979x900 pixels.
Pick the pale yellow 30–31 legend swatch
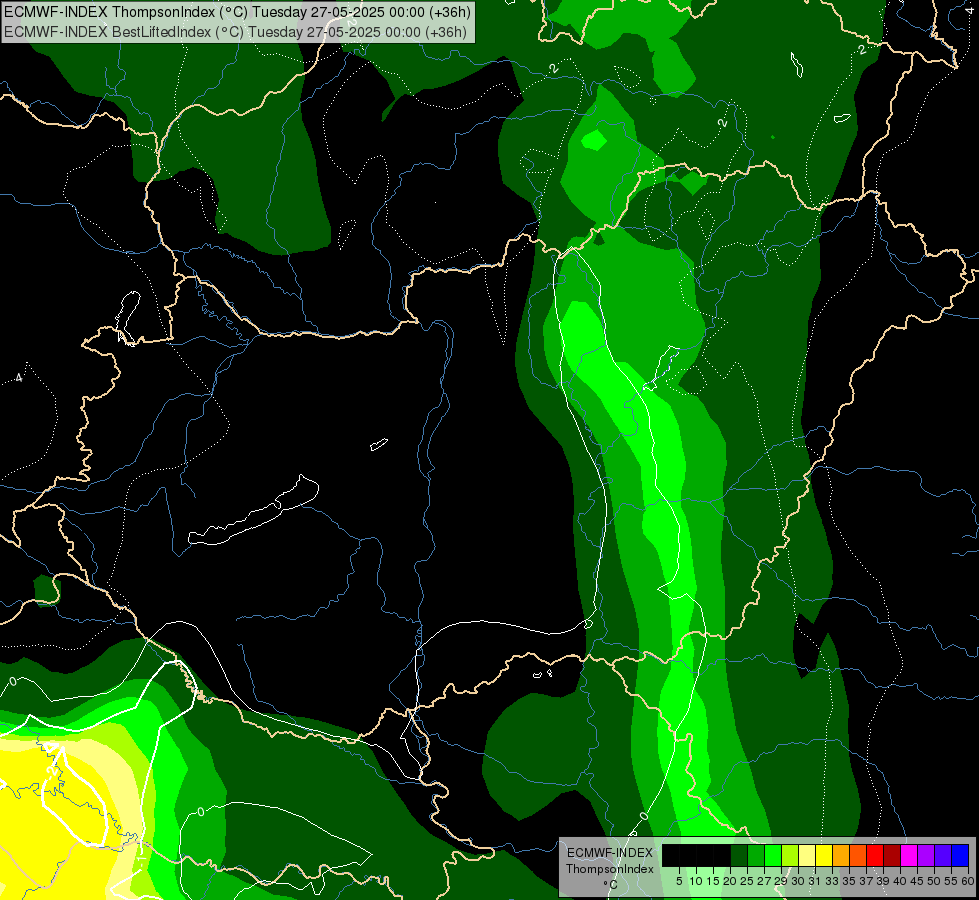(807, 855)
